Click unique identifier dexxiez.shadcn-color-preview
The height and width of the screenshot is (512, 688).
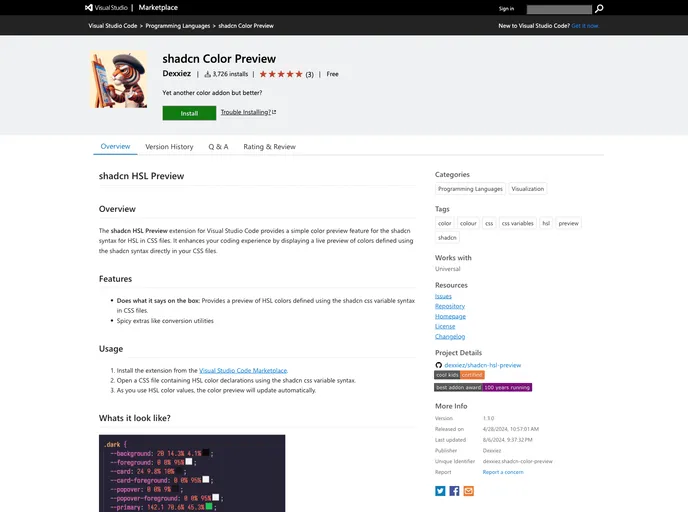[x=517, y=462]
